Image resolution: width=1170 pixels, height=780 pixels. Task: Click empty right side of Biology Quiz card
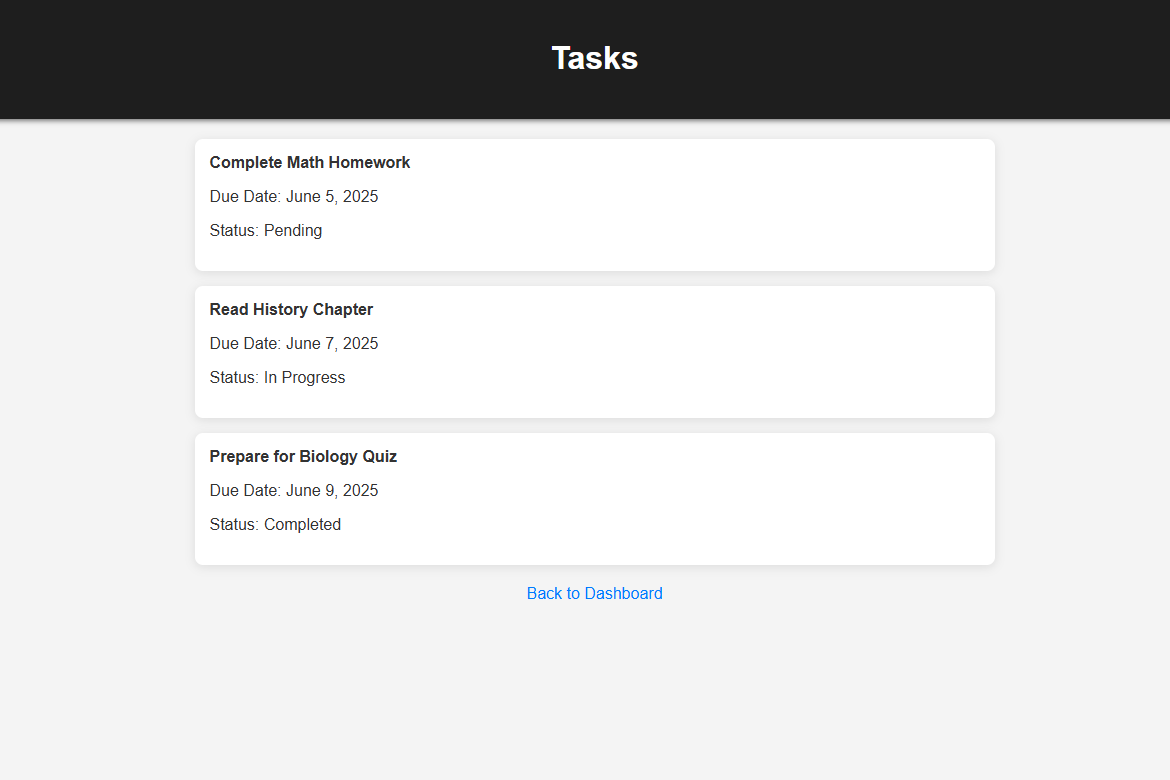click(x=800, y=498)
